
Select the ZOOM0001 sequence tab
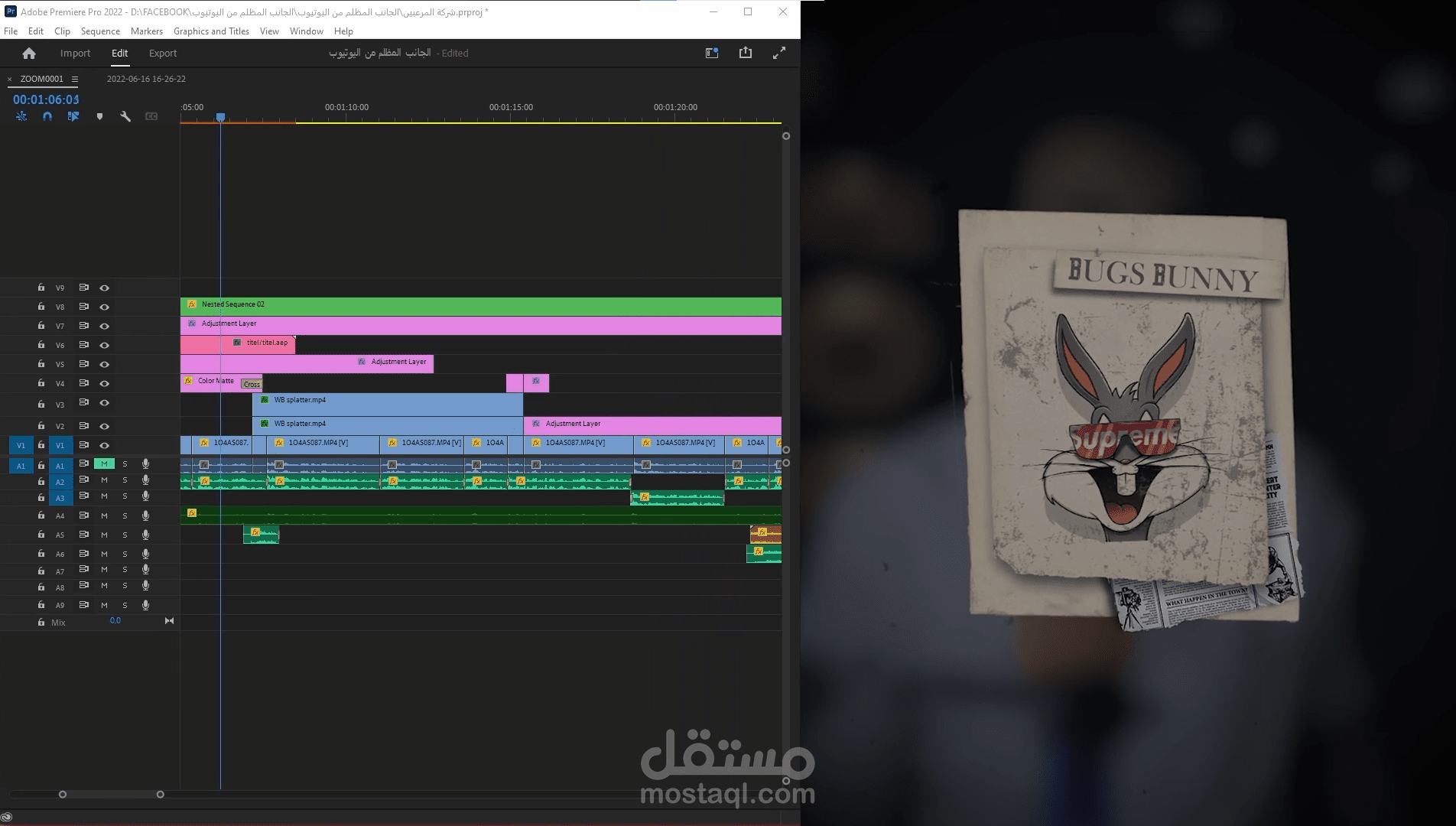point(41,79)
